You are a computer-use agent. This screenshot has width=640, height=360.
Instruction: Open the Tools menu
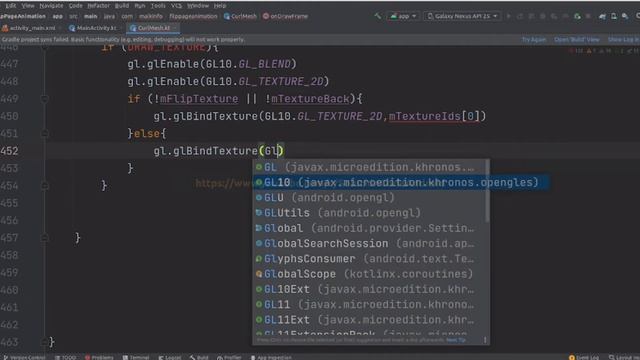pos(158,6)
